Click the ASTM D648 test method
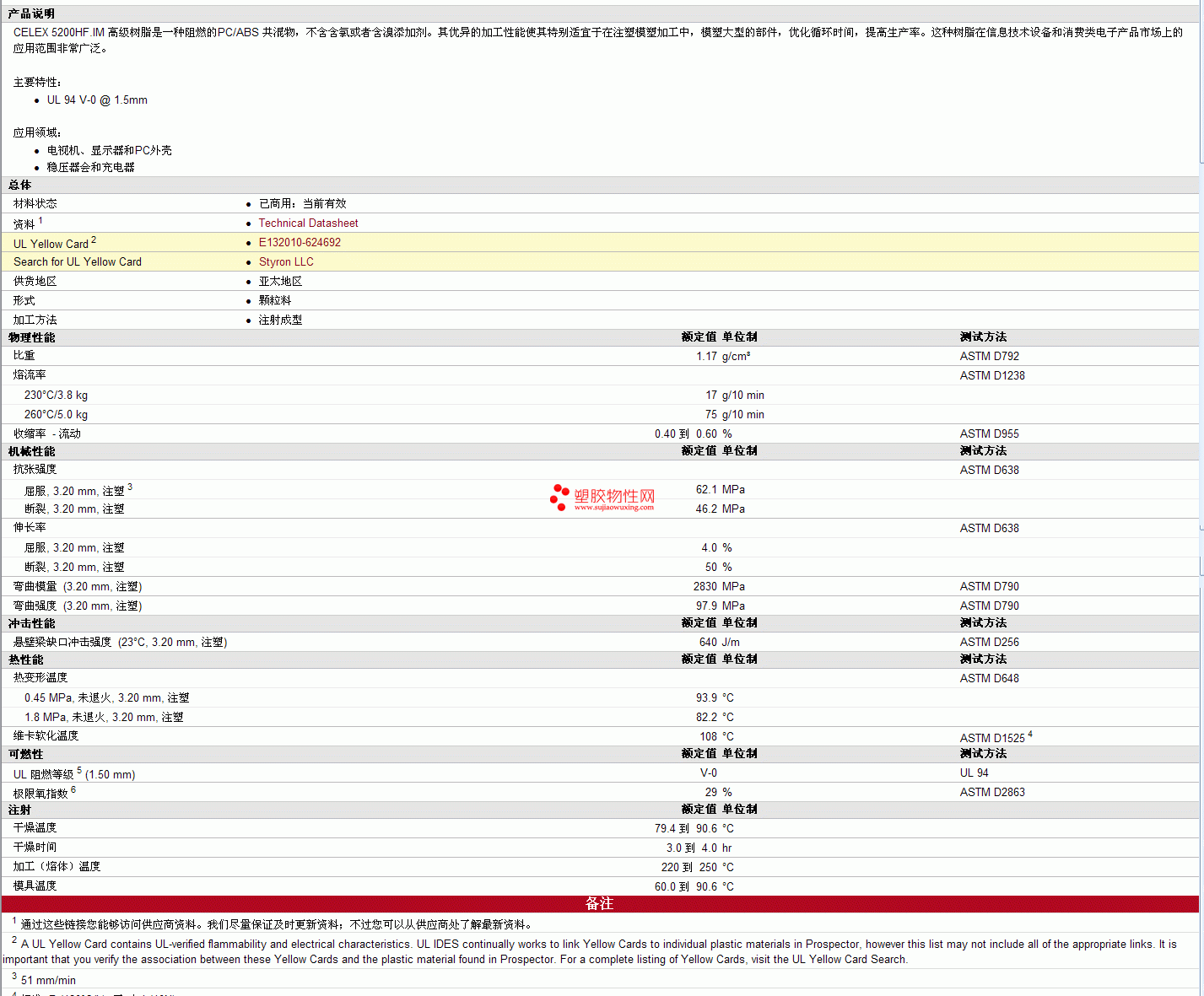Screen dimensions: 1204x996 click(990, 679)
